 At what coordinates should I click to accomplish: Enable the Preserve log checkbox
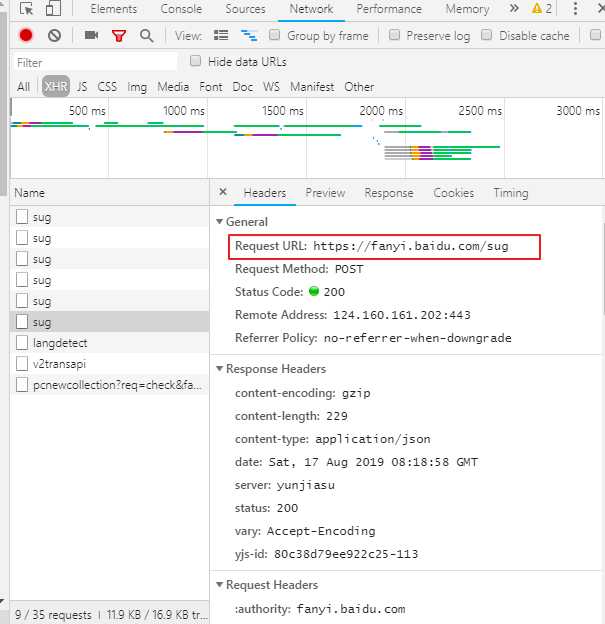tap(394, 35)
